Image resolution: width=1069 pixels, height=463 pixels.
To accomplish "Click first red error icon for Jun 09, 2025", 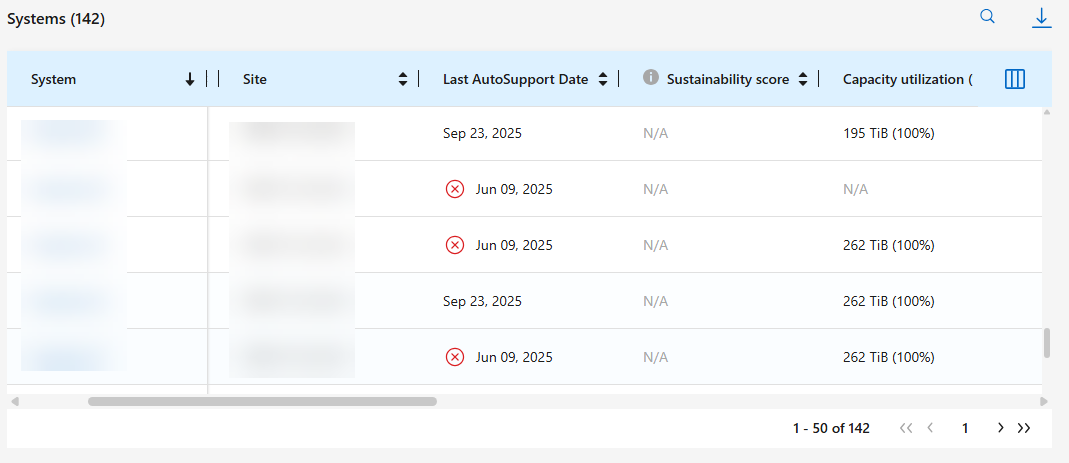I will (x=455, y=189).
